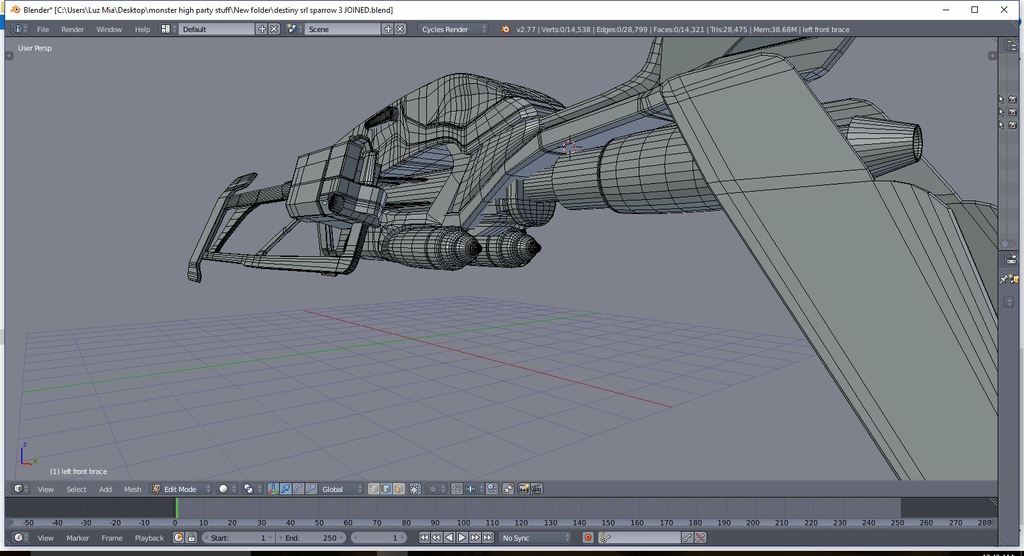Render OpenGL image of viewport
The height and width of the screenshot is (556, 1024).
[x=524, y=489]
